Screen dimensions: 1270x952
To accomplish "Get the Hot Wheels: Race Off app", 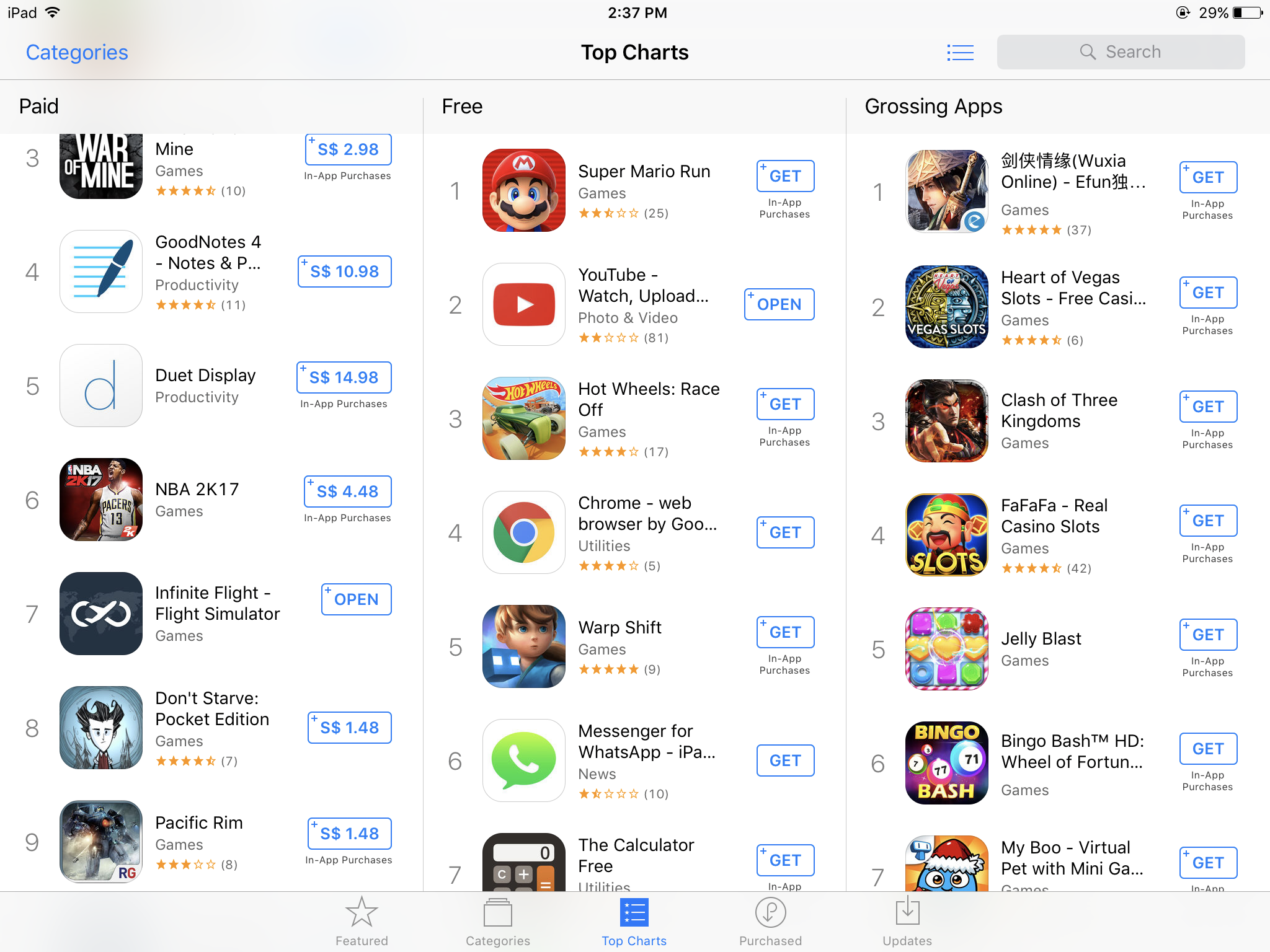I will [x=785, y=404].
